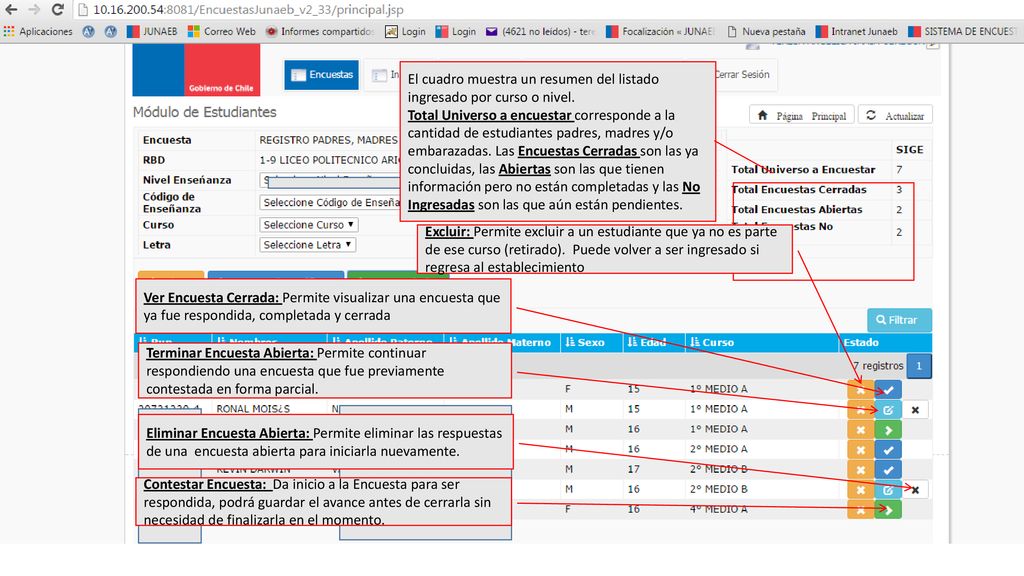Exclude the female age 15 student in 1° MEDIO A
Image resolution: width=1024 pixels, height=576 pixels.
[860, 390]
